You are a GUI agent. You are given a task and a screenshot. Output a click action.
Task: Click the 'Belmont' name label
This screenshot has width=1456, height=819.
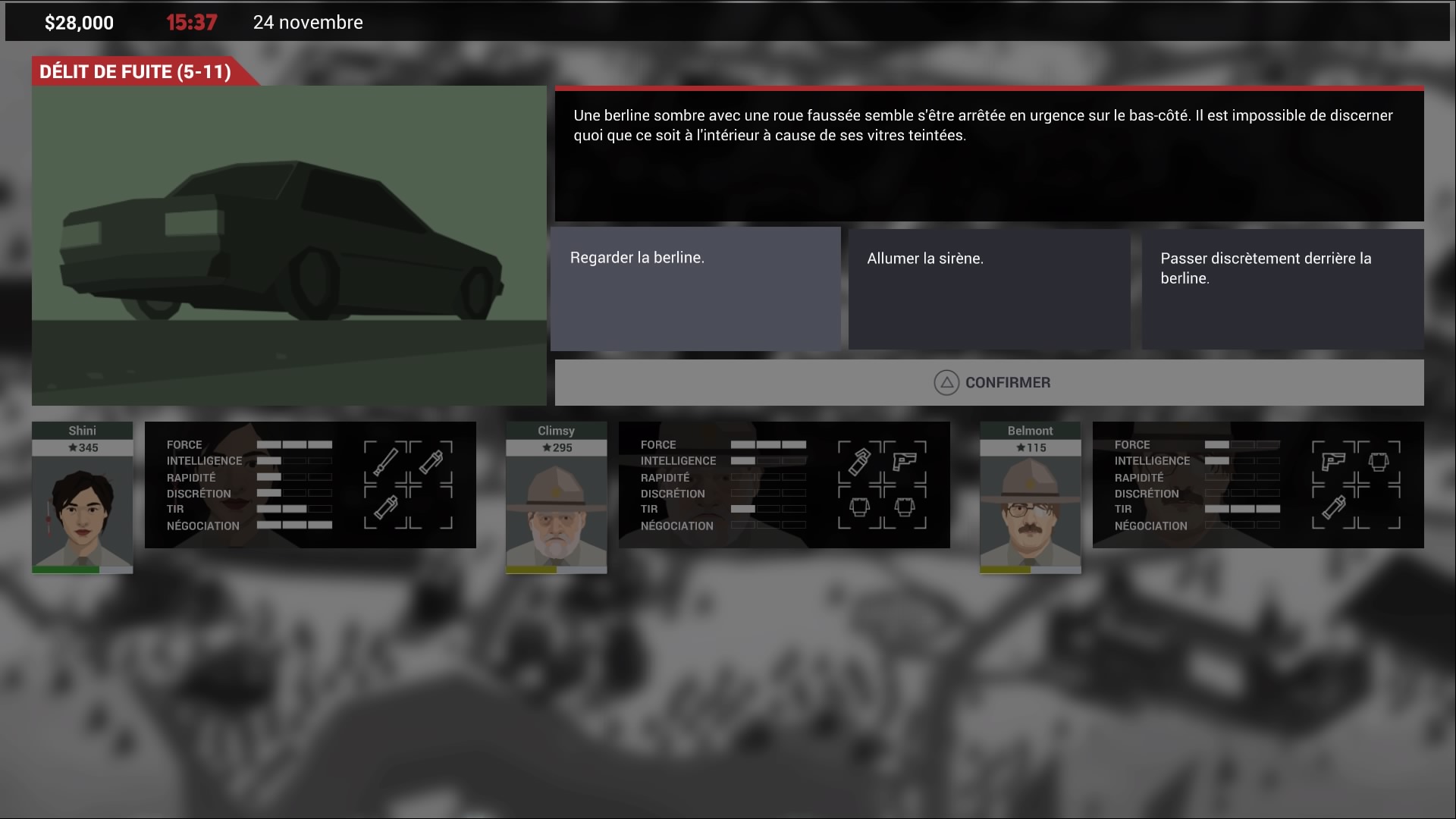coord(1030,431)
